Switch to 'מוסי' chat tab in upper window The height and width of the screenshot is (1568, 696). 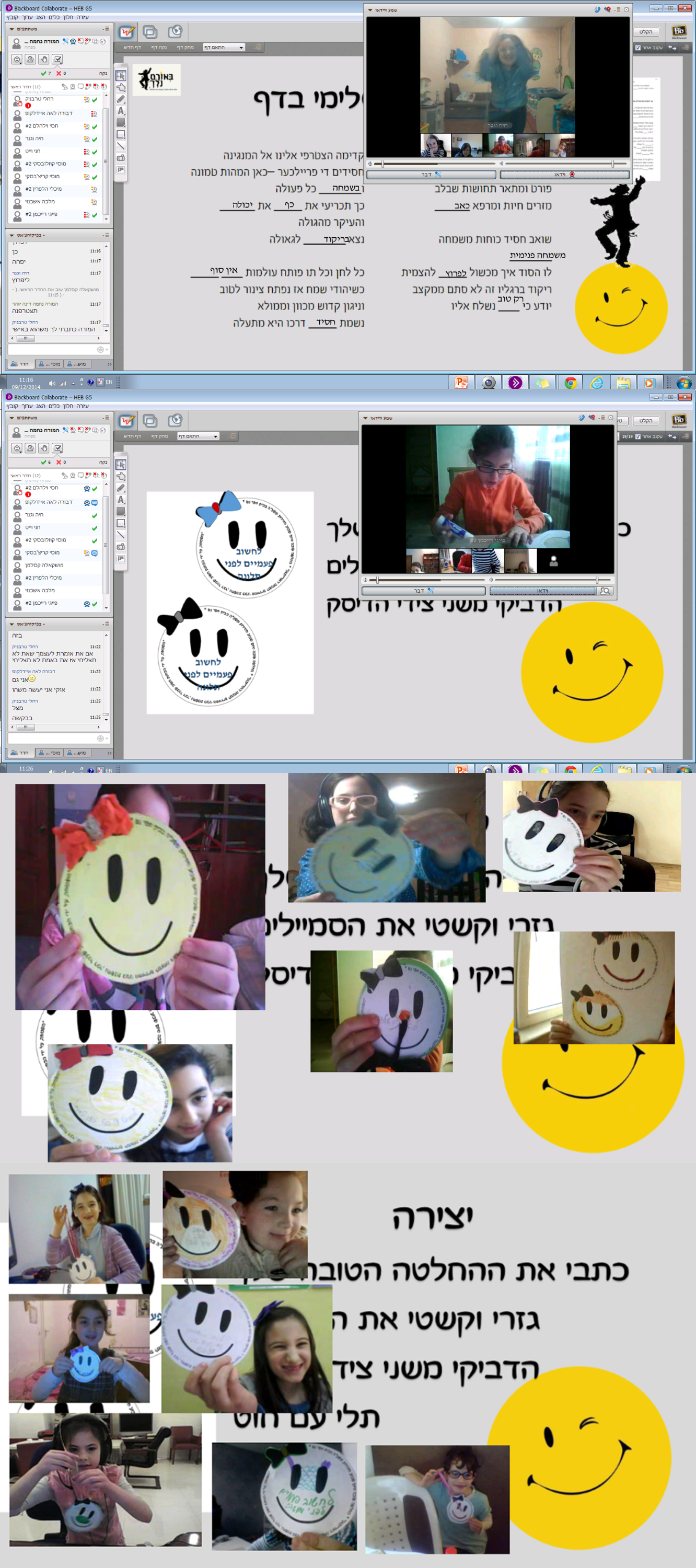(49, 364)
